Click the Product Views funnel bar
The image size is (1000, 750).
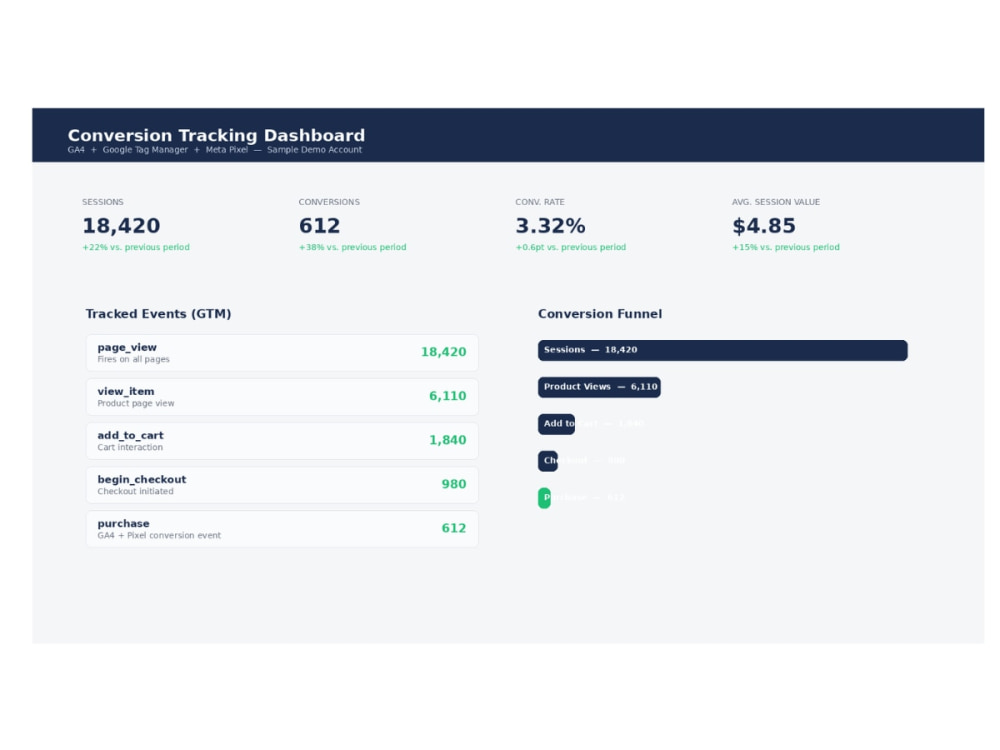point(599,387)
